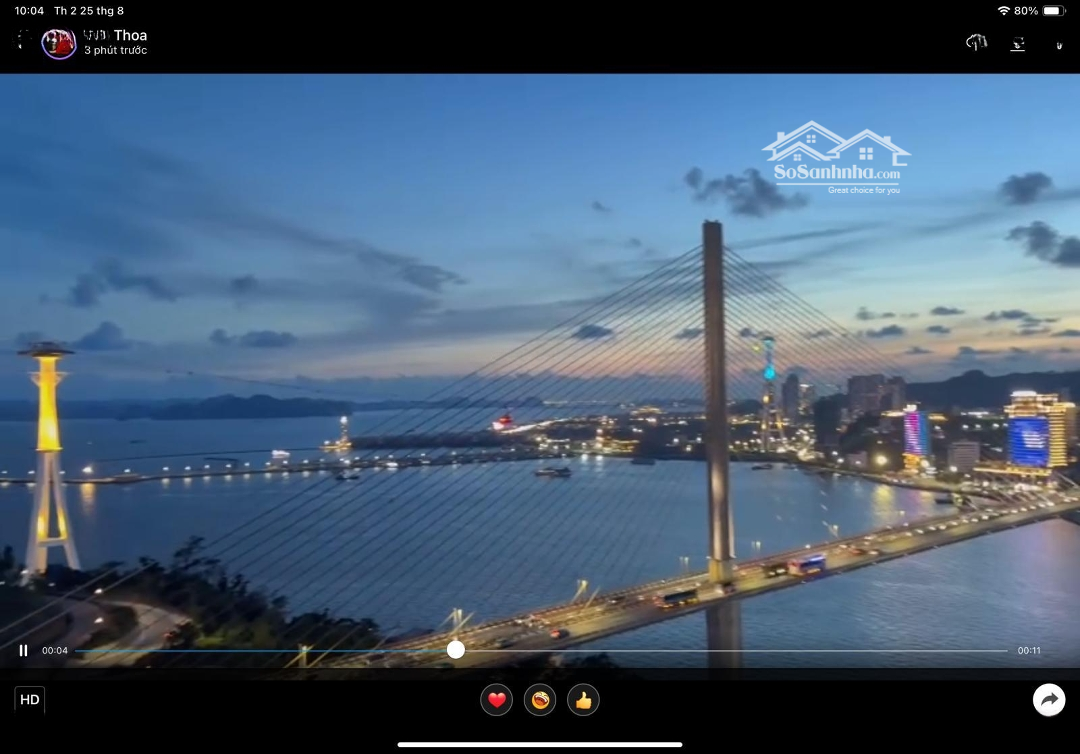
Task: Tap the SoSanhnha.com watermark logo
Action: click(836, 158)
